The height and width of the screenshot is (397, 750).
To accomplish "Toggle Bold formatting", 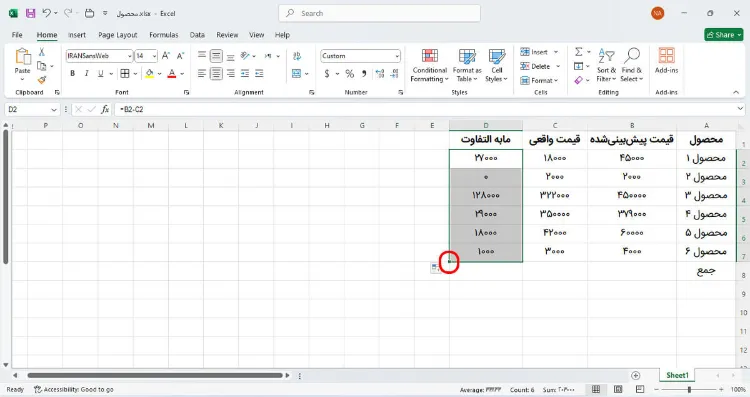I will pyautogui.click(x=73, y=73).
